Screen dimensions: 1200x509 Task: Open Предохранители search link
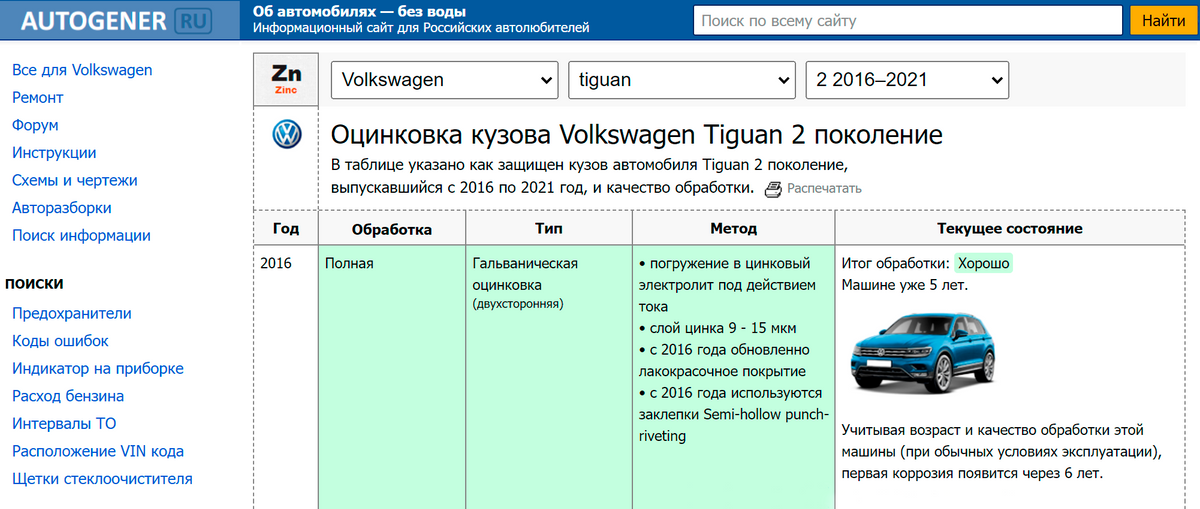point(72,313)
